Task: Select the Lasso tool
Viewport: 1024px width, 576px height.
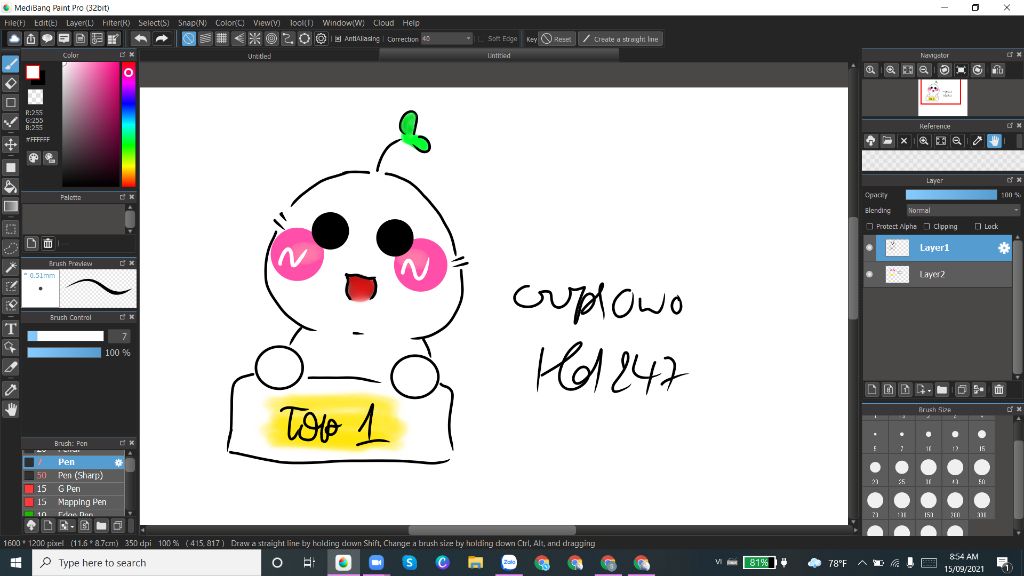Action: point(10,248)
